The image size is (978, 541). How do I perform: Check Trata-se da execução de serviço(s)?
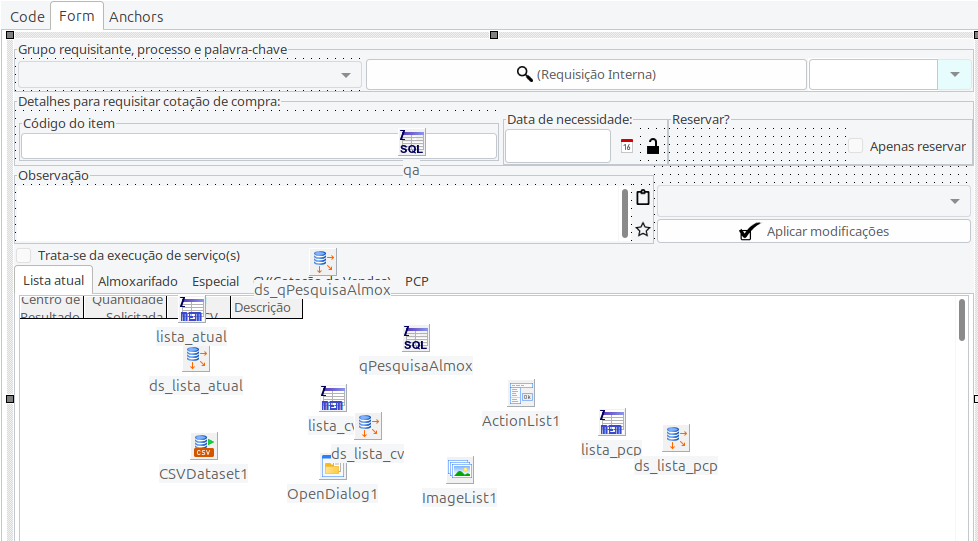tap(24, 256)
